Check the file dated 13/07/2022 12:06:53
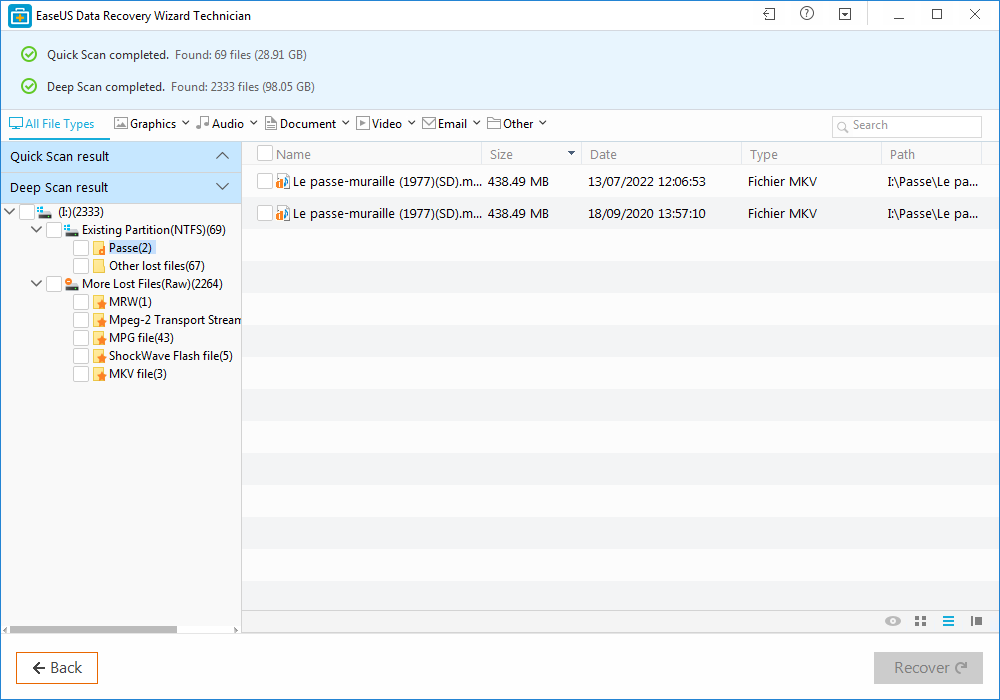The width and height of the screenshot is (1000, 700). point(265,181)
